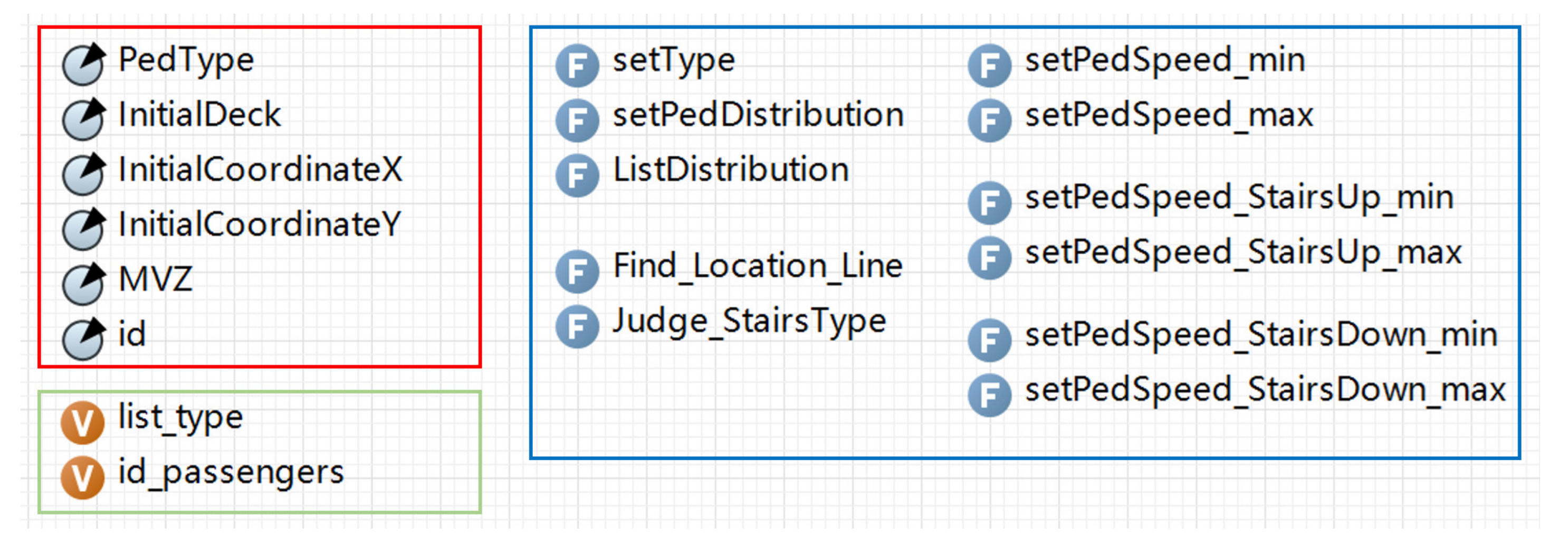Select the setPedSpeed_StairsDown_min function icon
This screenshot has width=1568, height=547.
click(x=990, y=340)
